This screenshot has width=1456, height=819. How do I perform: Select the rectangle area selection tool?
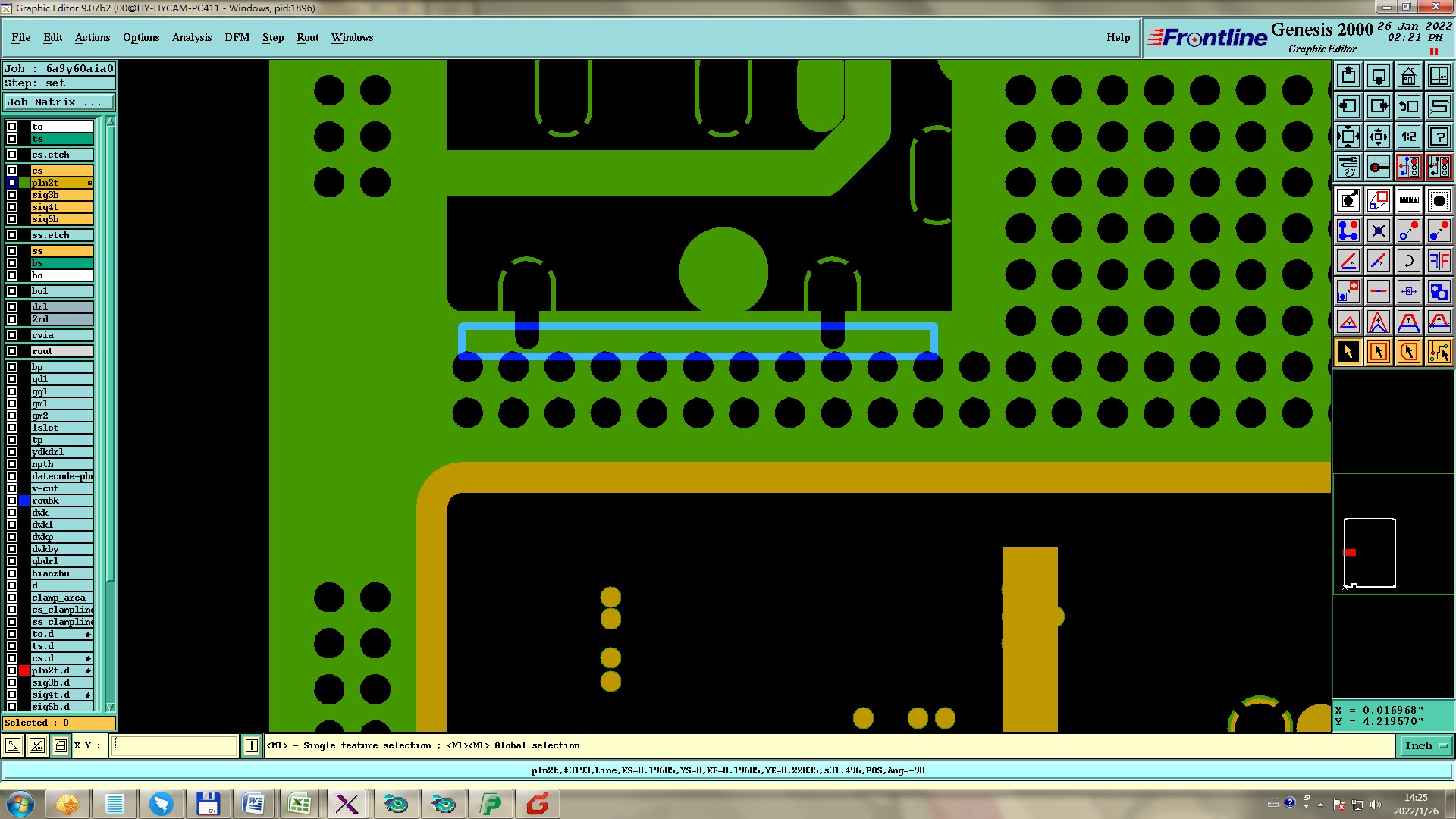point(1379,352)
